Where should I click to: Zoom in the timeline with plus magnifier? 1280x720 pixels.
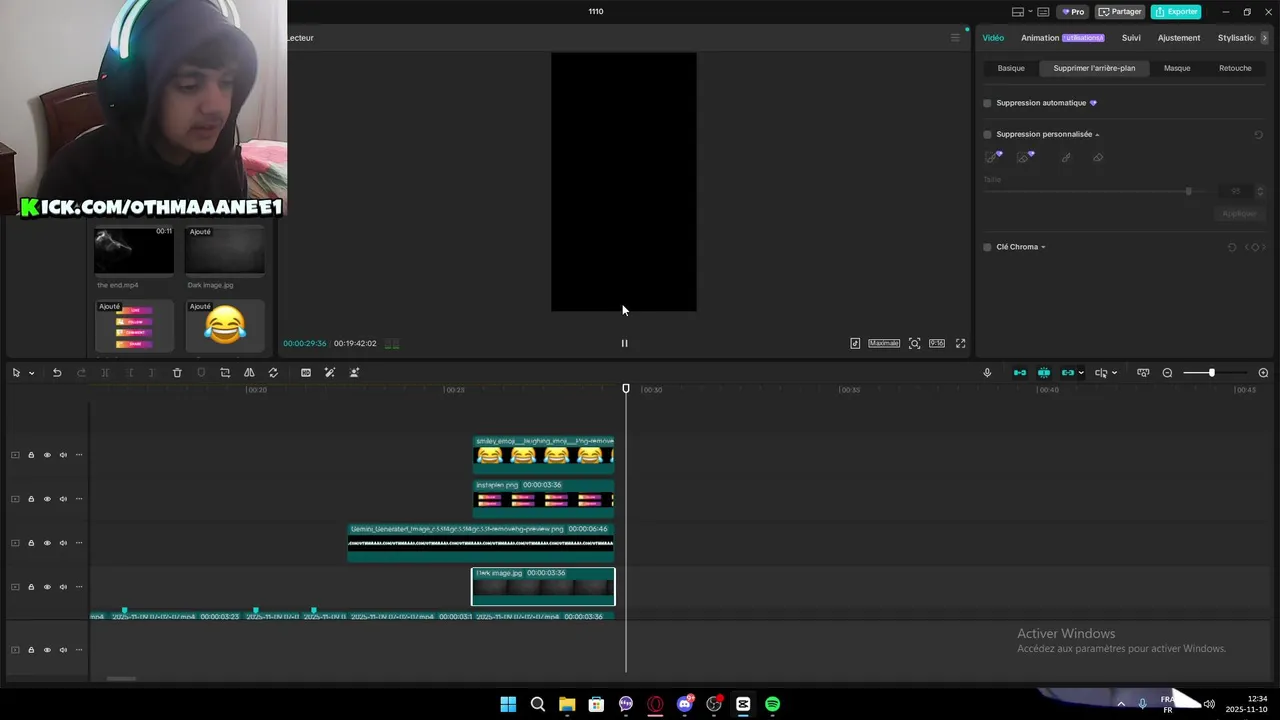(1263, 373)
